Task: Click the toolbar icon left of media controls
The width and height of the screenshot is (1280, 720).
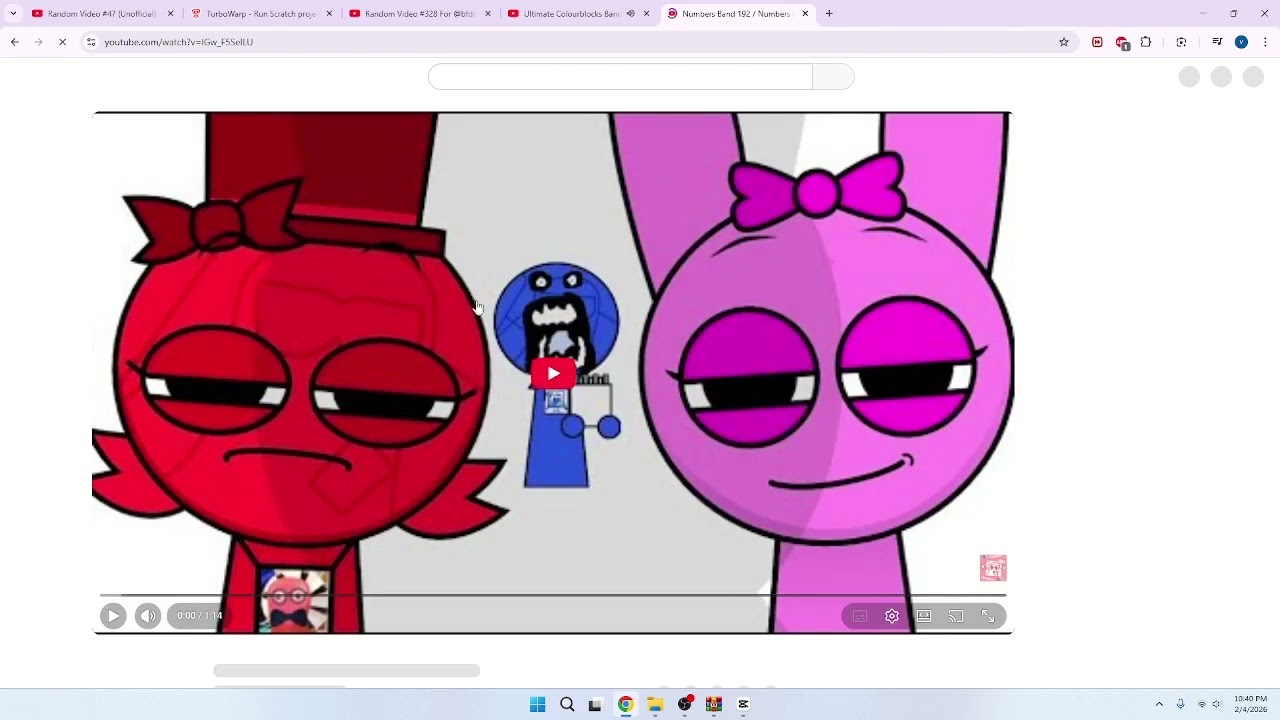Action: (x=1182, y=42)
